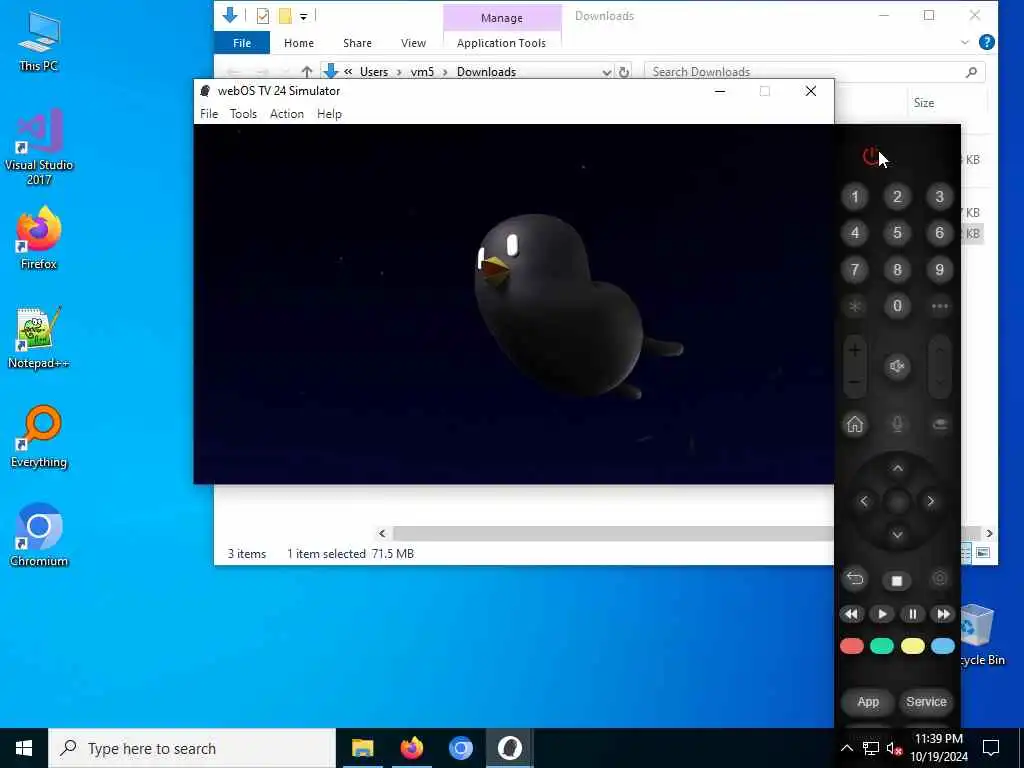Click the left arrow on the D-pad
Screen dimensions: 1024x768
click(x=864, y=501)
